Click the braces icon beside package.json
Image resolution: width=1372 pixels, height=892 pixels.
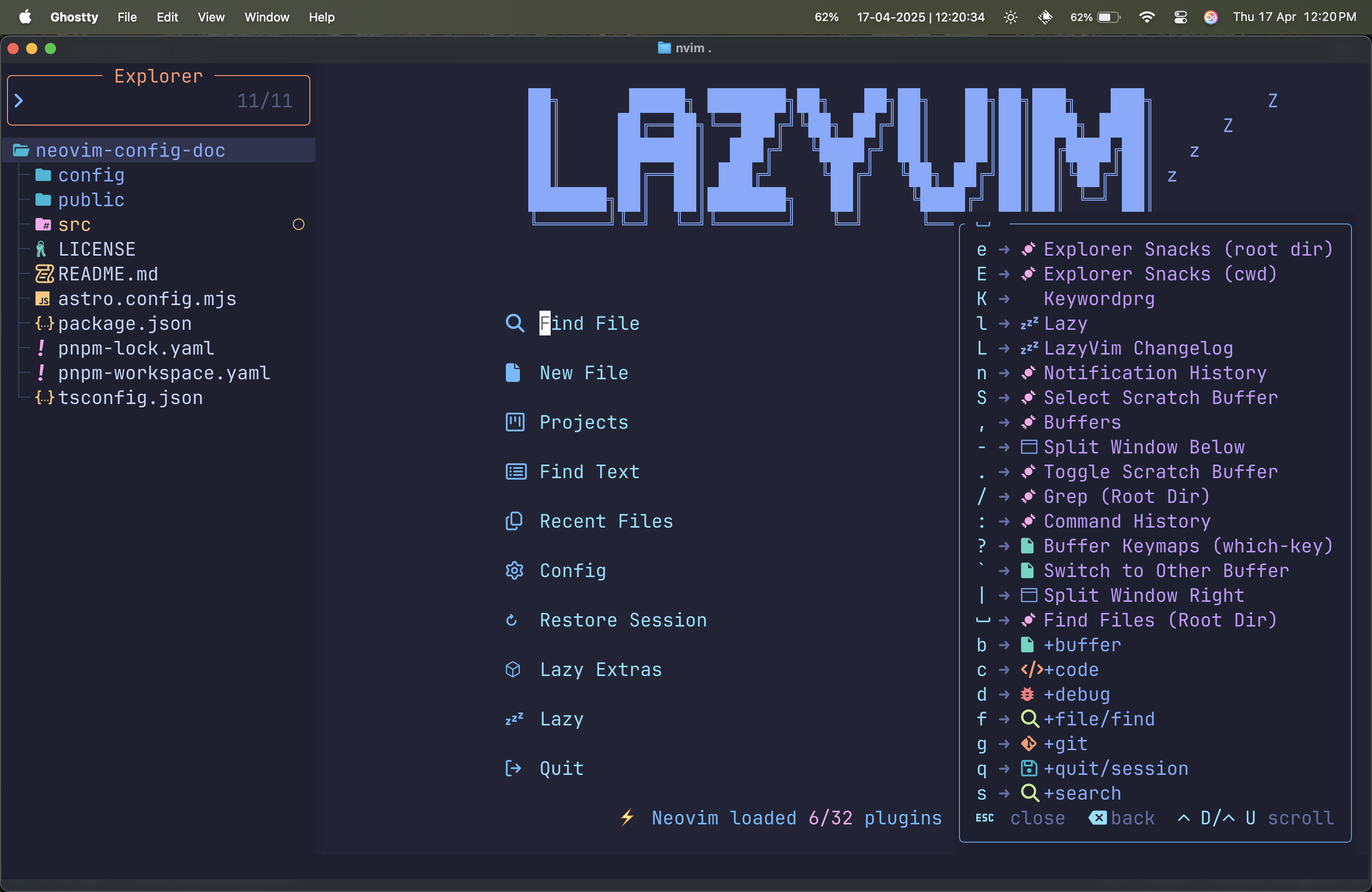coord(44,323)
